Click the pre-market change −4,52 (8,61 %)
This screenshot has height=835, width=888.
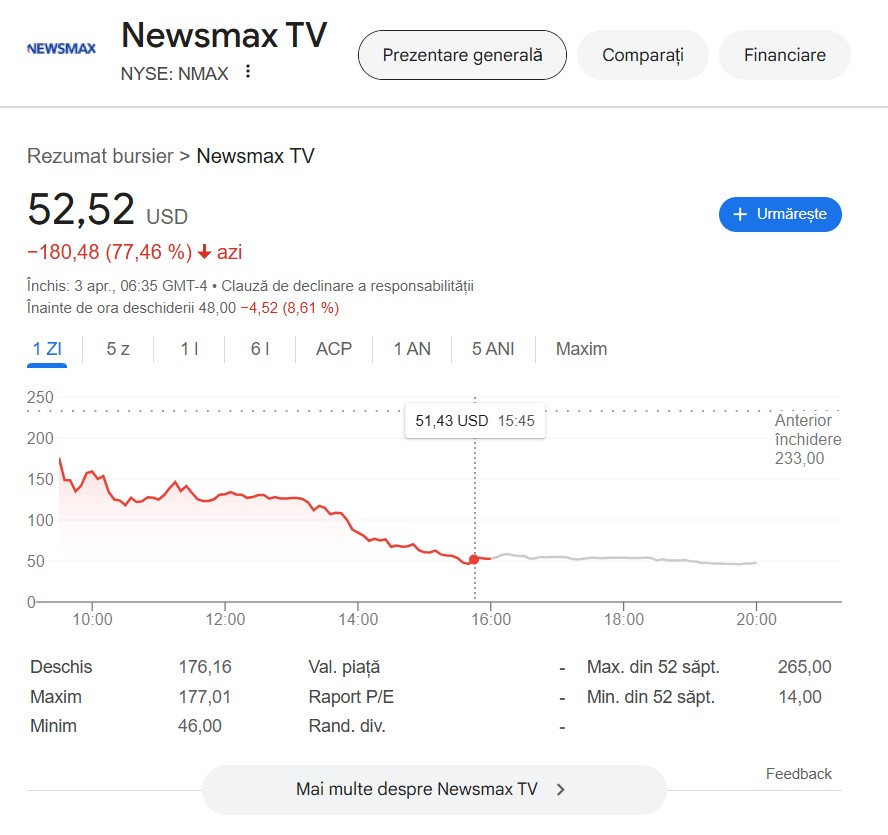pyautogui.click(x=289, y=308)
